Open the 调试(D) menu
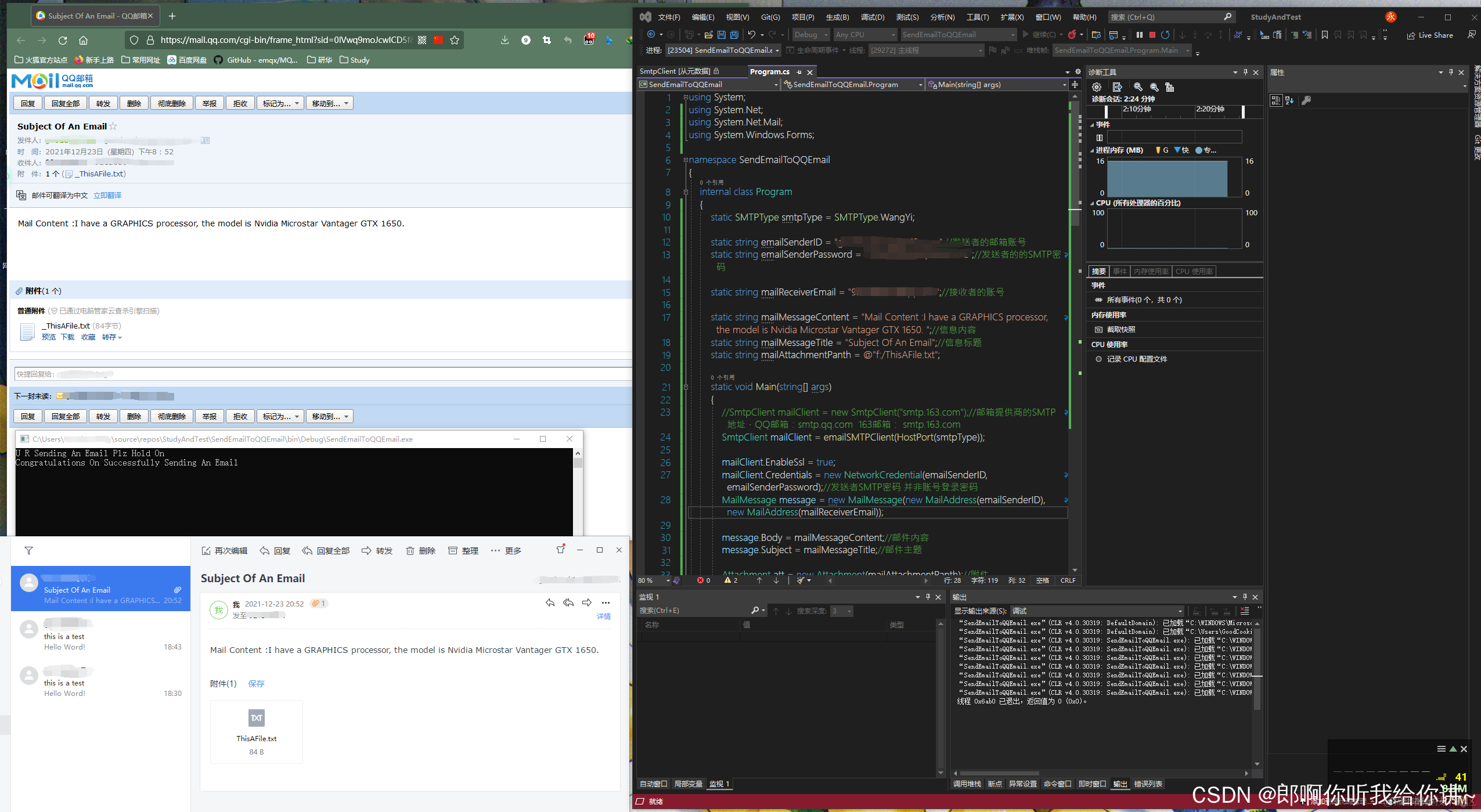This screenshot has width=1481, height=812. 872,17
